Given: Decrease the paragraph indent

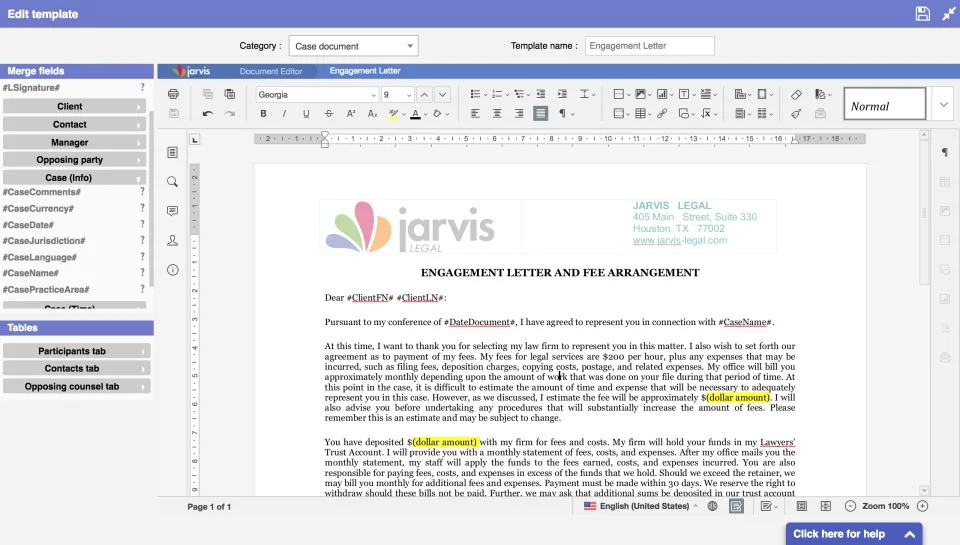Looking at the screenshot, I should point(541,94).
